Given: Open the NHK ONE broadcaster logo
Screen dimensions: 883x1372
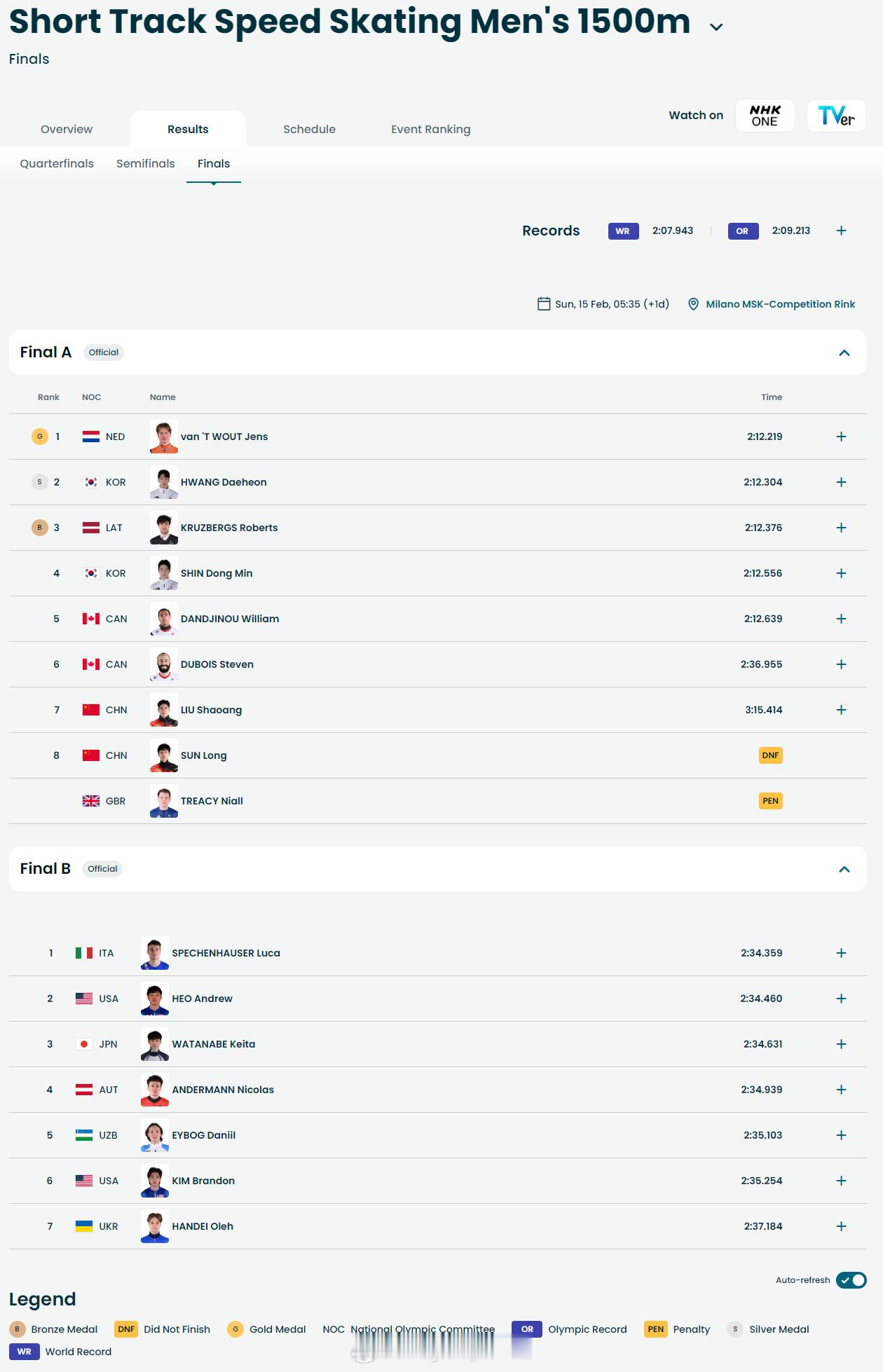Looking at the screenshot, I should coord(765,116).
